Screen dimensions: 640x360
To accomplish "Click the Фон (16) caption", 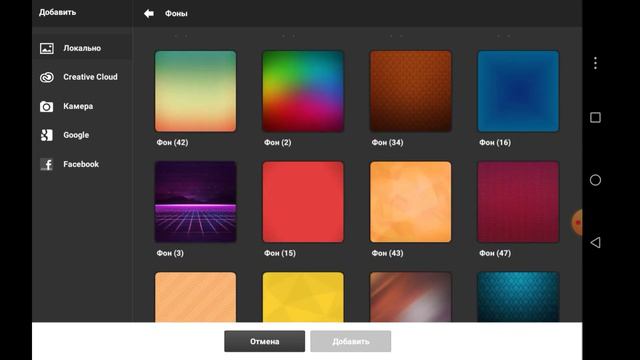I will coord(495,142).
